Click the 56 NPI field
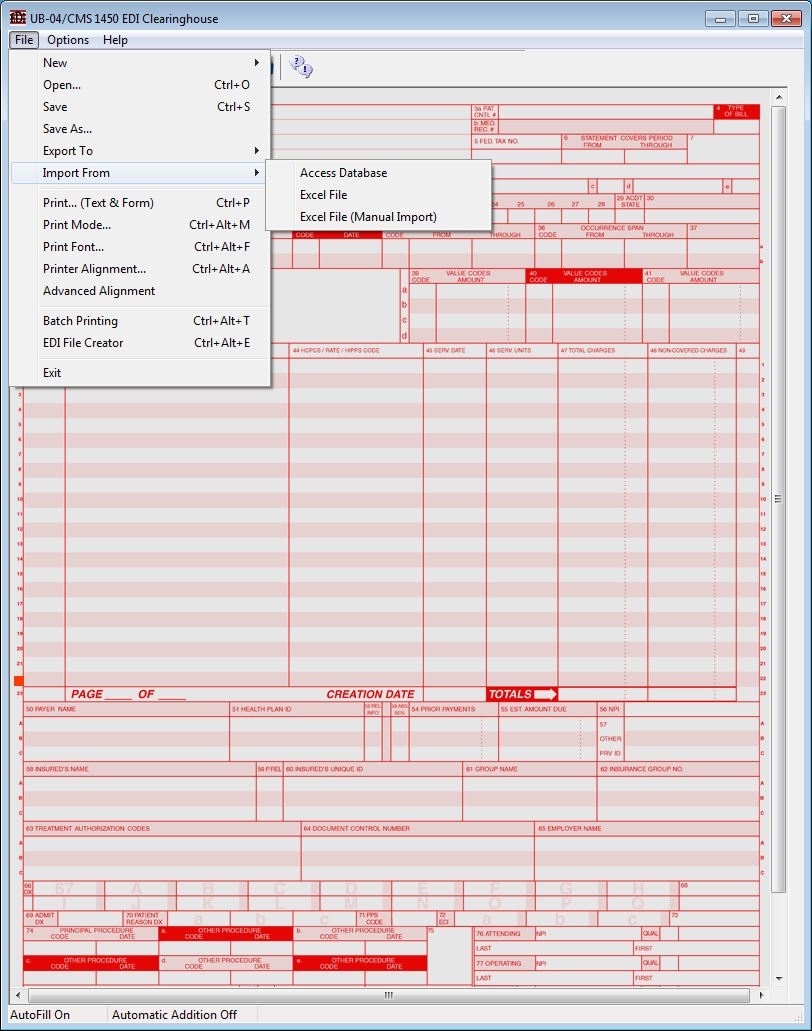Image resolution: width=812 pixels, height=1031 pixels. tap(692, 709)
